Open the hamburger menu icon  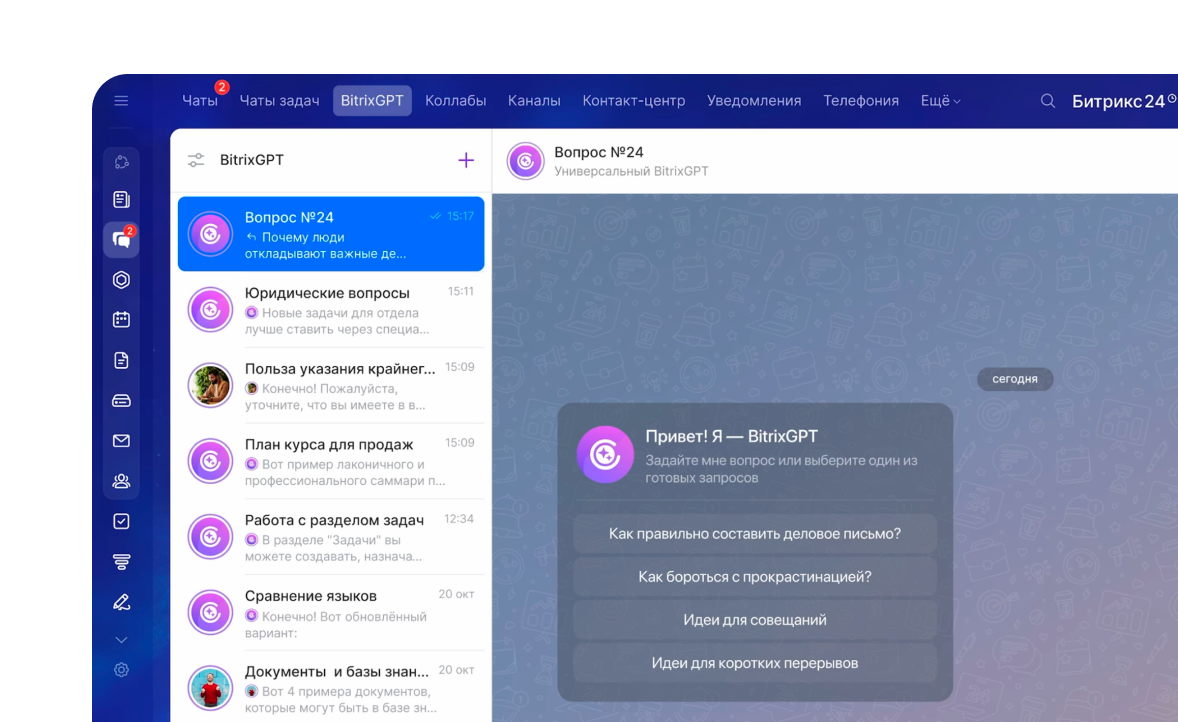121,101
